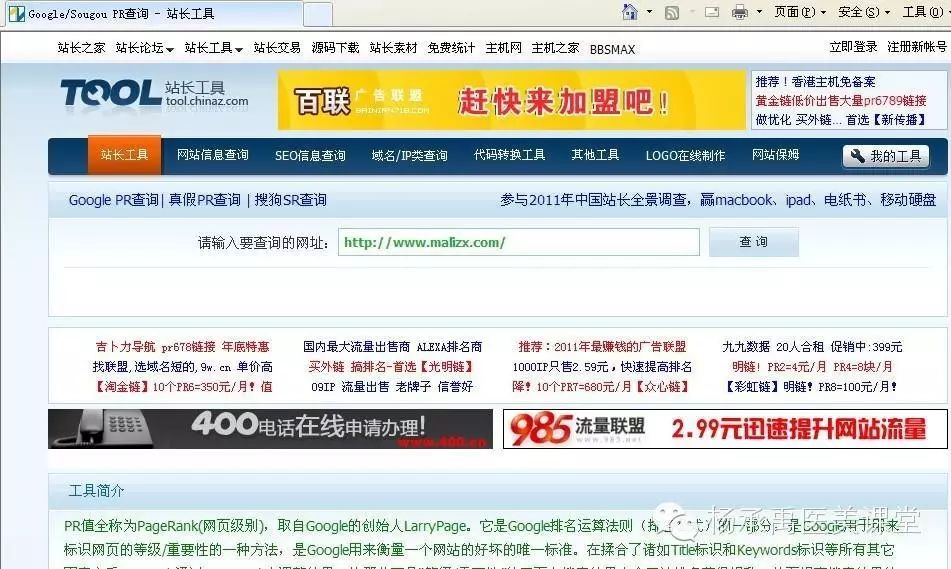Open 买外链 搞排名 光明链 ad
The width and height of the screenshot is (951, 569).
pos(392,366)
